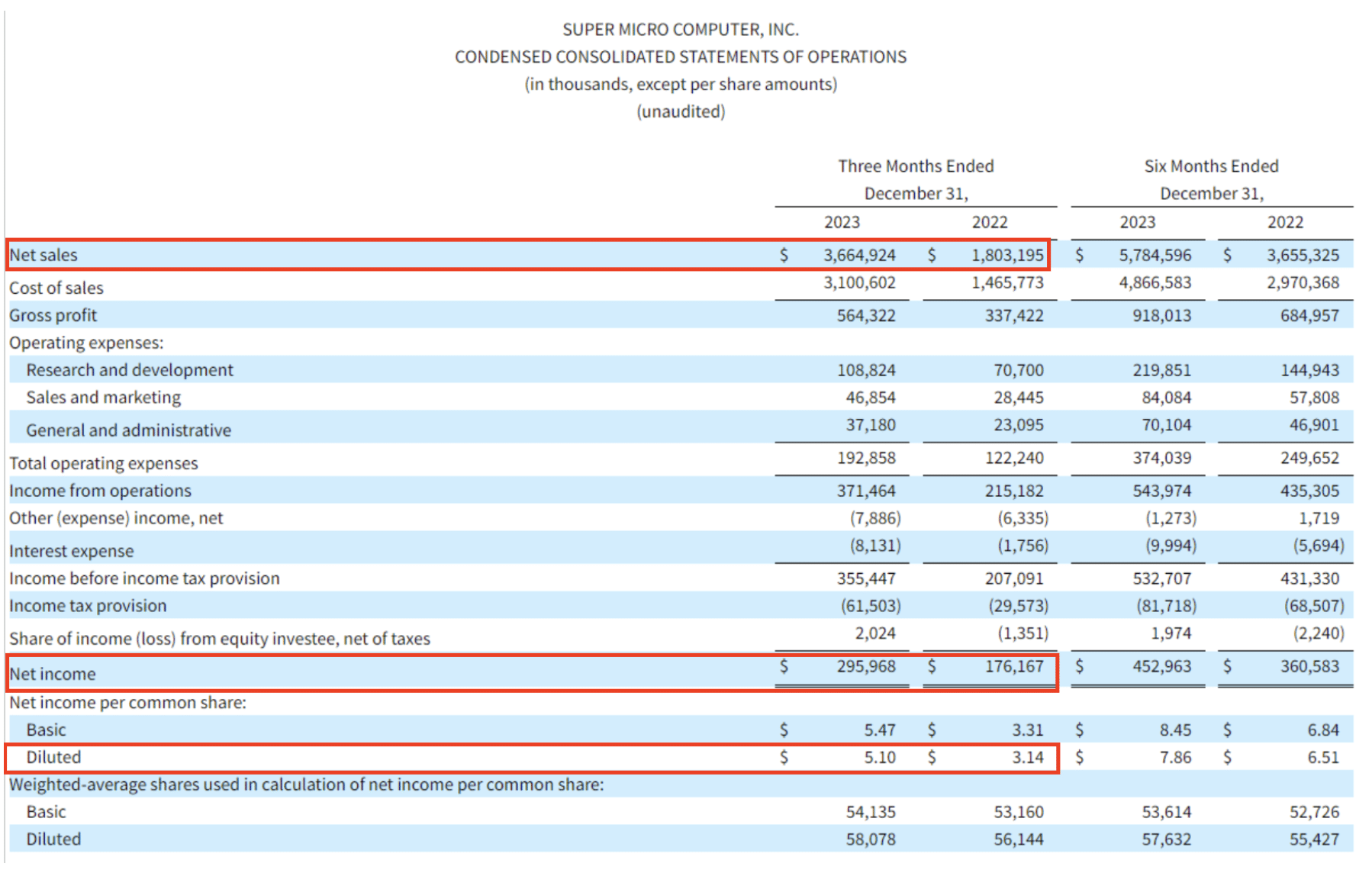Viewport: 1372px width, 873px height.
Task: Click 'Income before income tax provision' label
Action: tap(144, 578)
